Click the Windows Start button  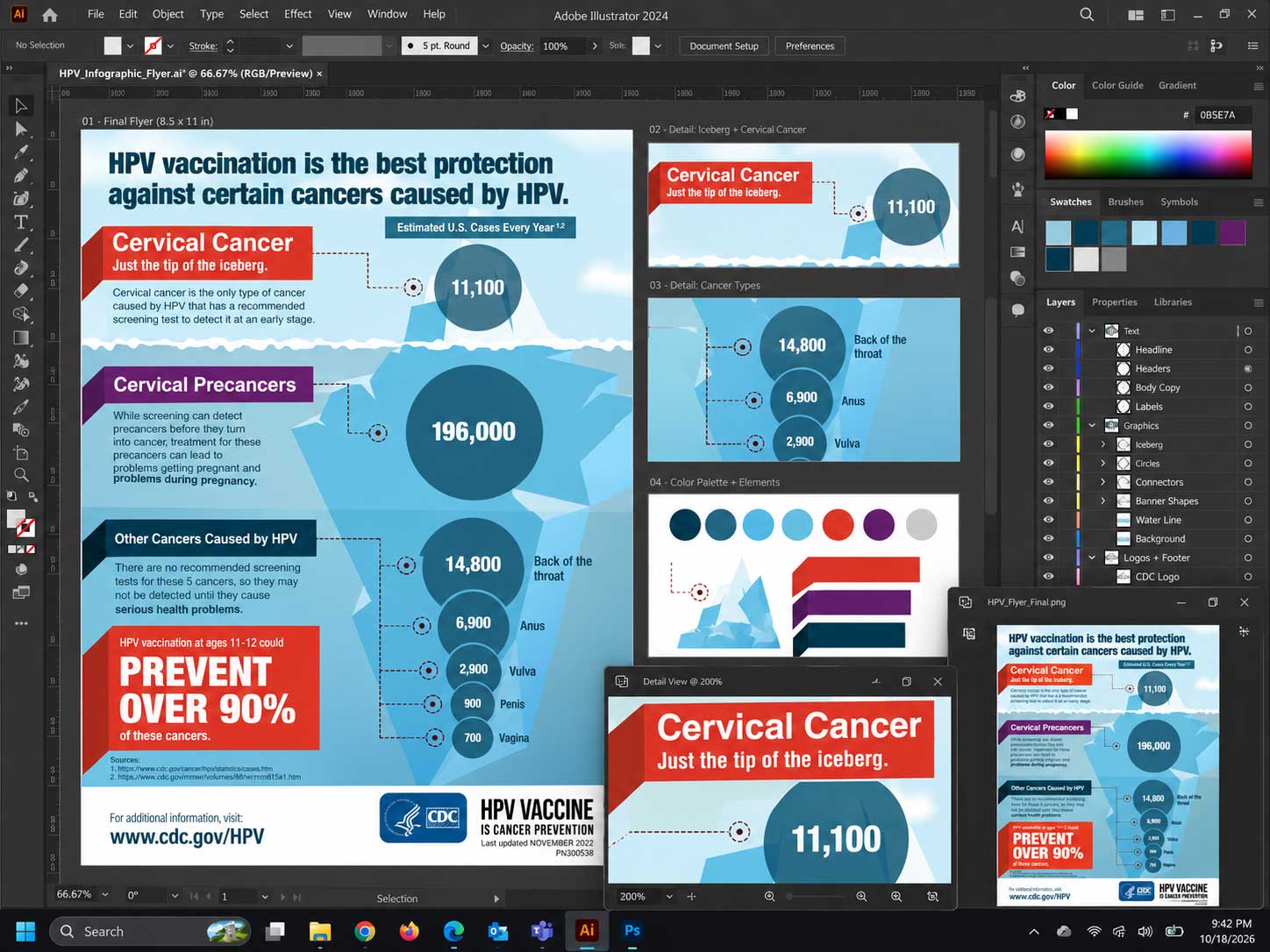pos(25,931)
